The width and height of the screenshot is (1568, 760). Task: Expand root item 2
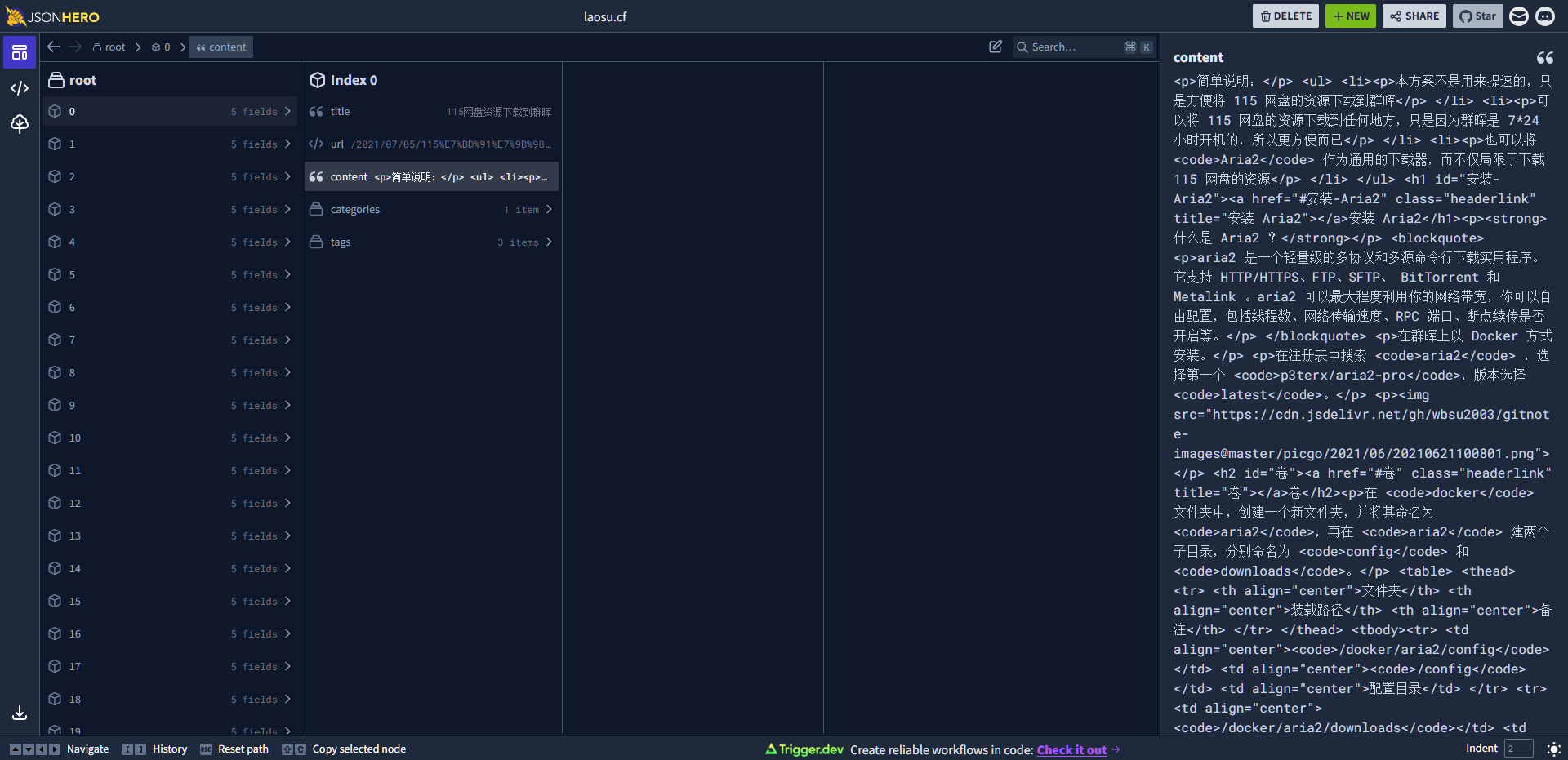click(x=170, y=176)
